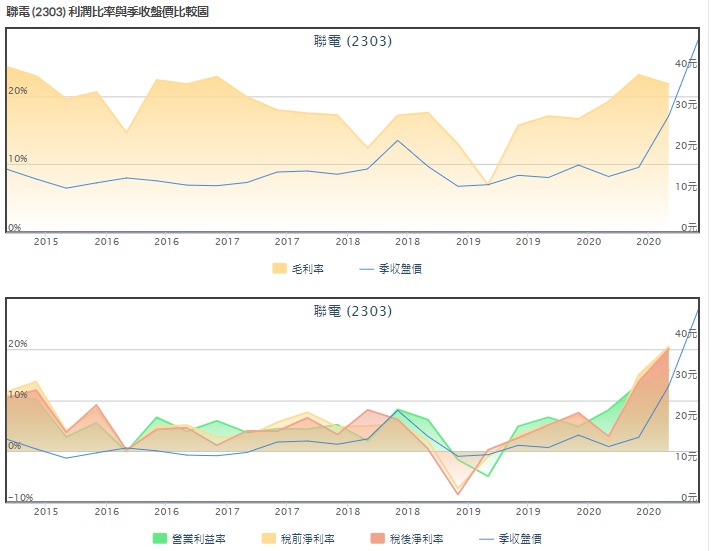Toggle 毛利率 legend swatch in top chart

click(x=279, y=268)
